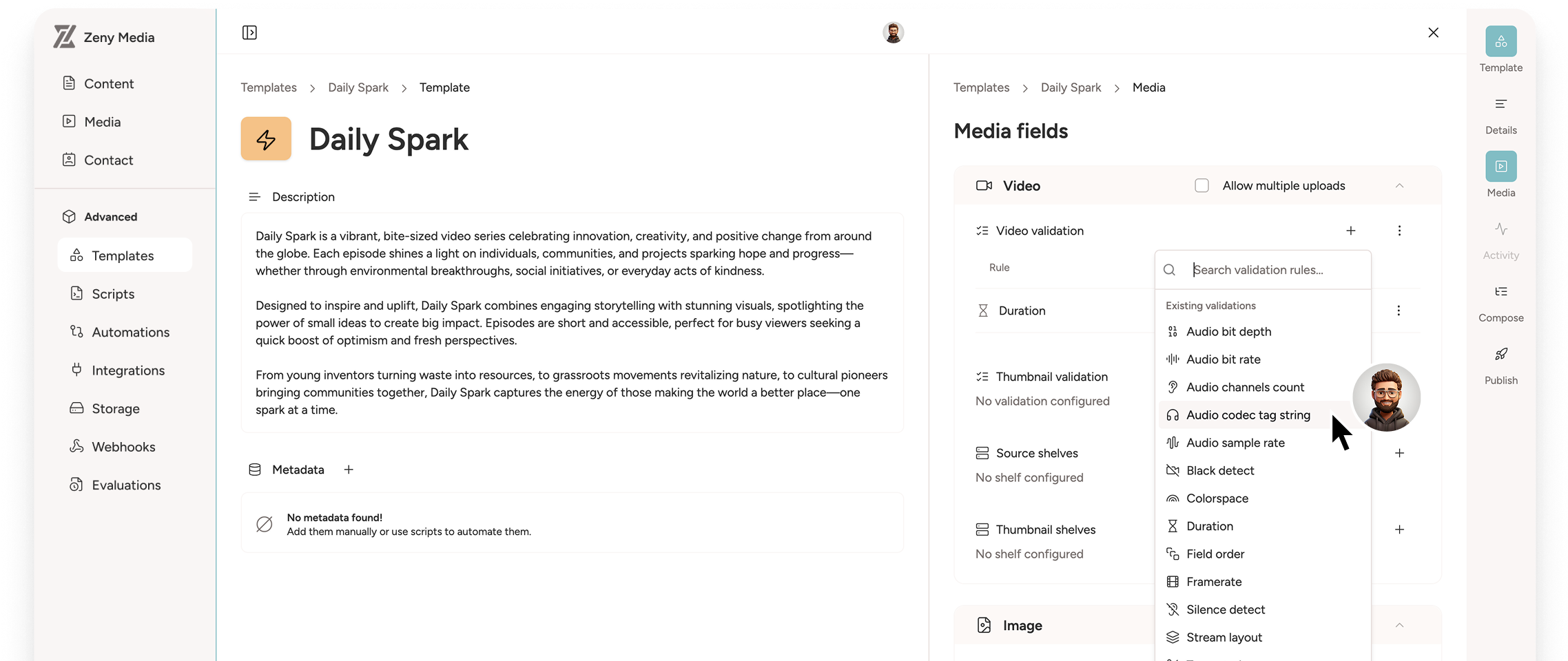Choose Black detect from validations list
Image resolution: width=1568 pixels, height=661 pixels.
[1219, 471]
